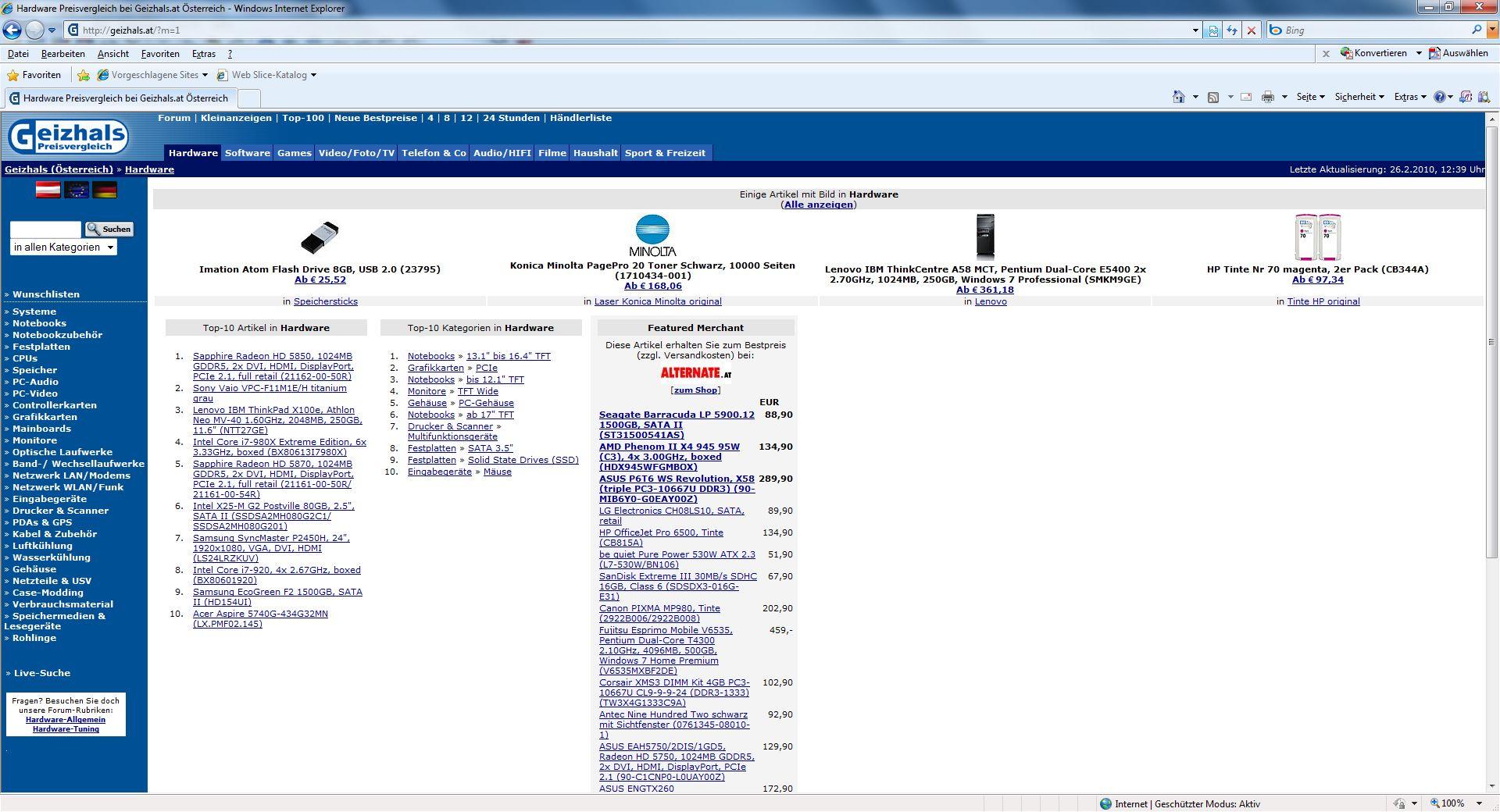Open the 'zum Shop' link

click(x=695, y=390)
